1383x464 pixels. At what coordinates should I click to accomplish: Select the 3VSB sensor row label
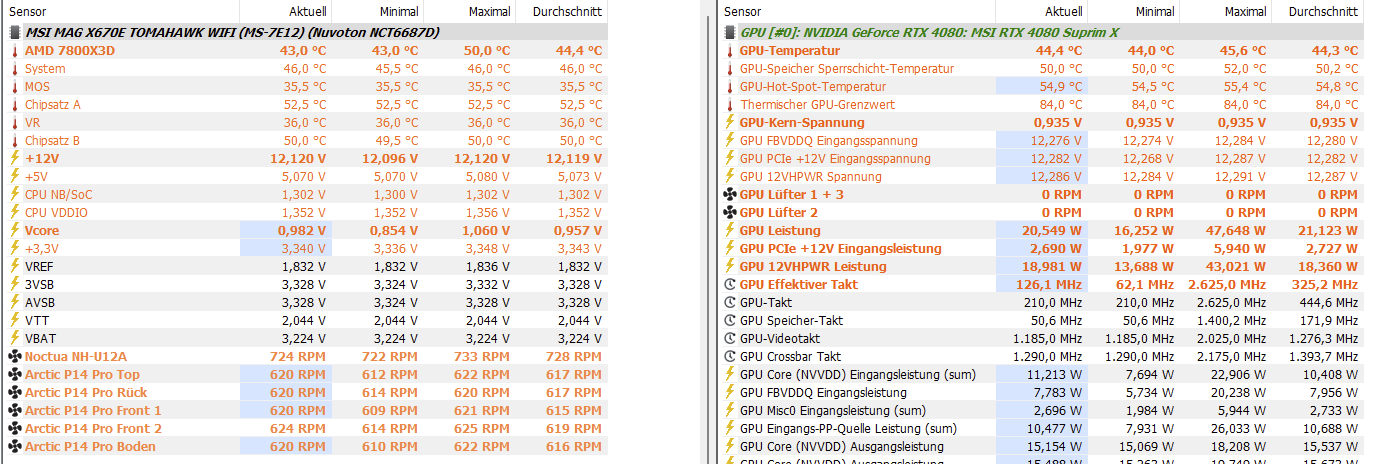coord(40,284)
